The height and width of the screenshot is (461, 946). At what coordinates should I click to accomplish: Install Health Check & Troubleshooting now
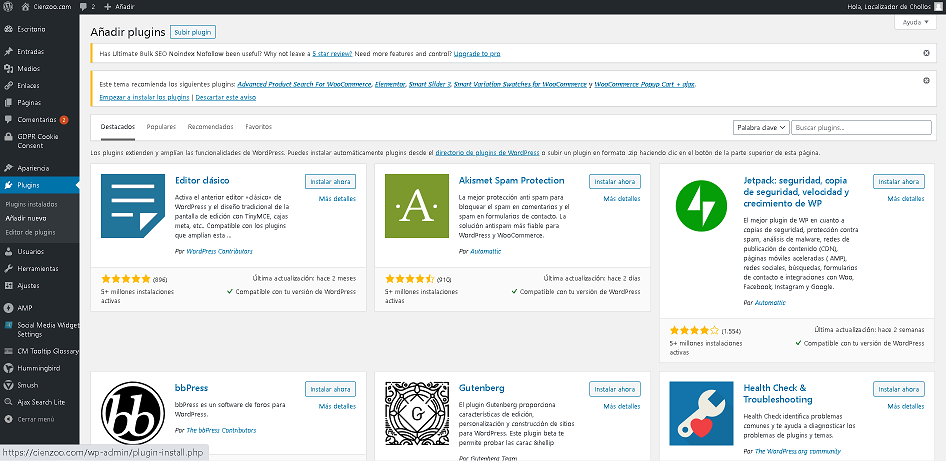(899, 389)
